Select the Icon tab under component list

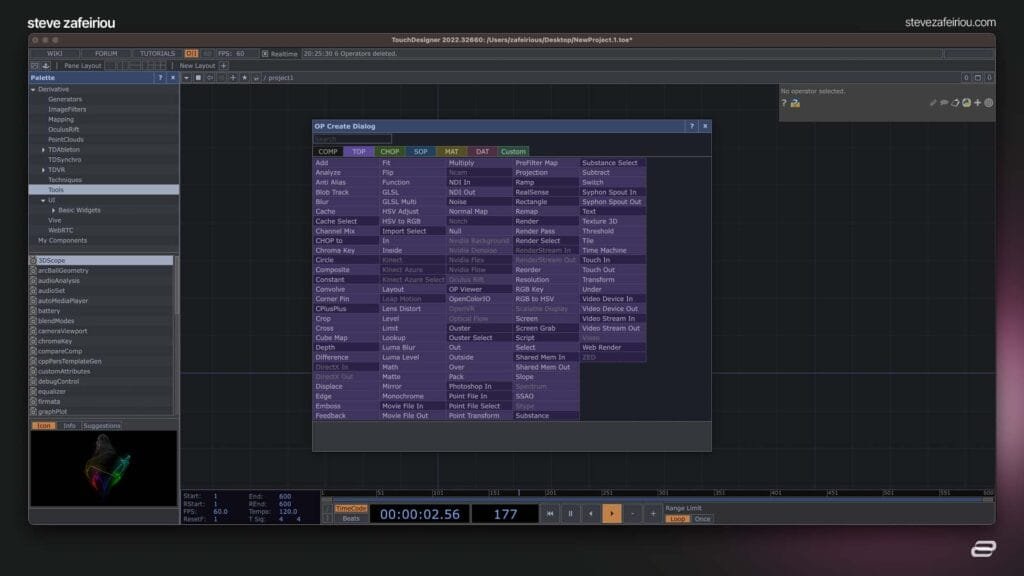click(44, 426)
